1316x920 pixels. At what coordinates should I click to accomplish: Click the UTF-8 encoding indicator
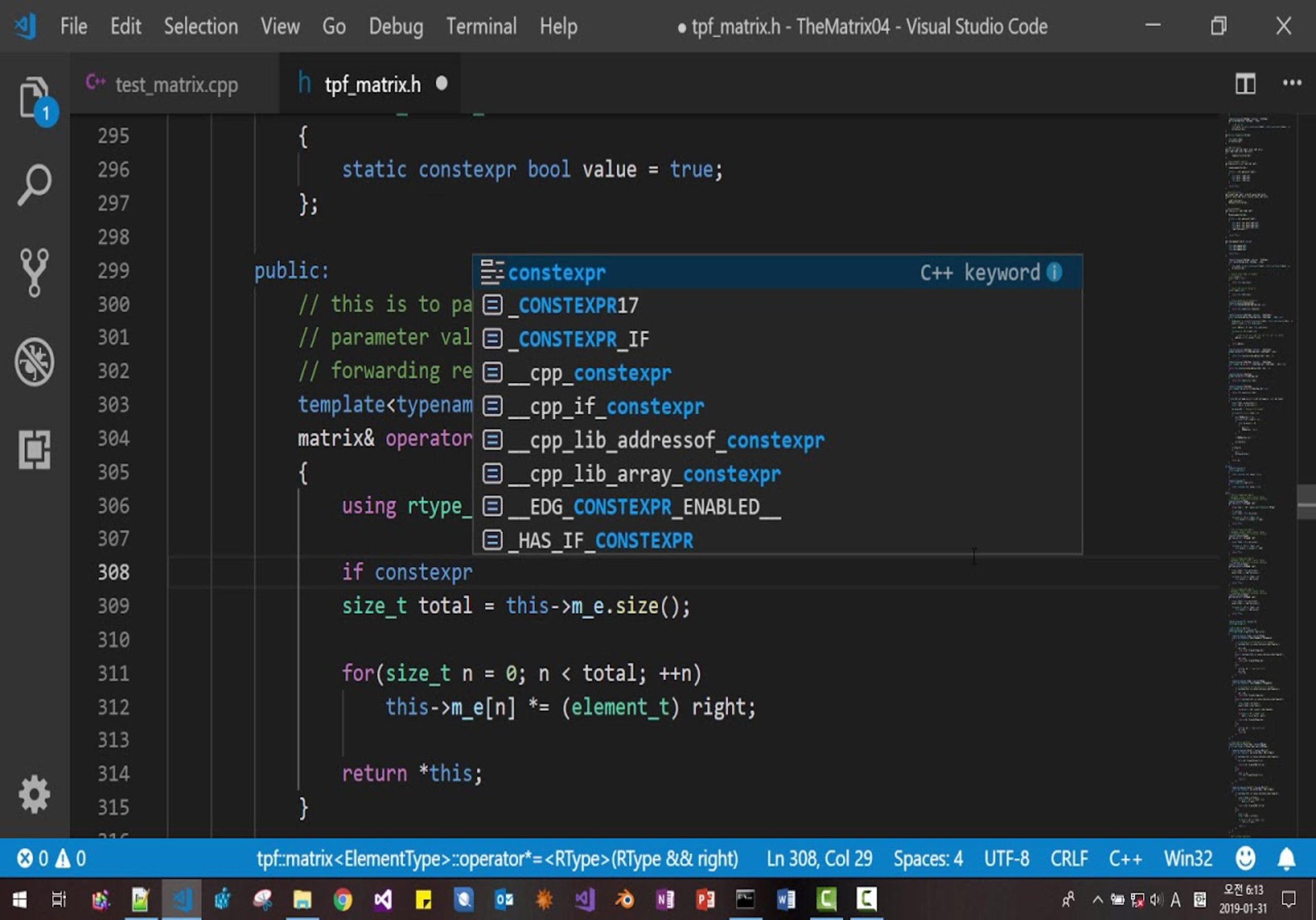point(1006,858)
